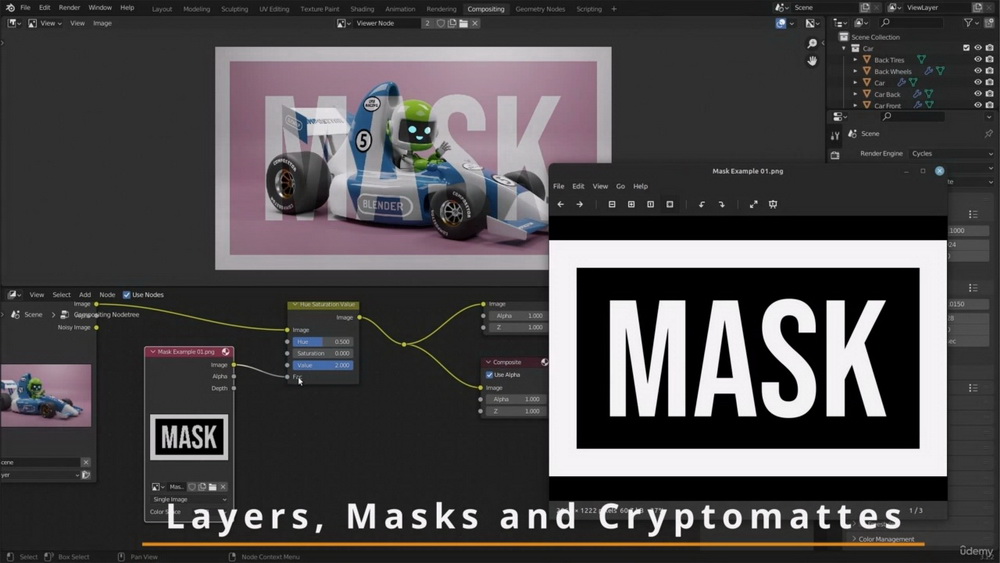This screenshot has width=1000, height=563.
Task: Expand the Back Tires object row
Action: (855, 60)
